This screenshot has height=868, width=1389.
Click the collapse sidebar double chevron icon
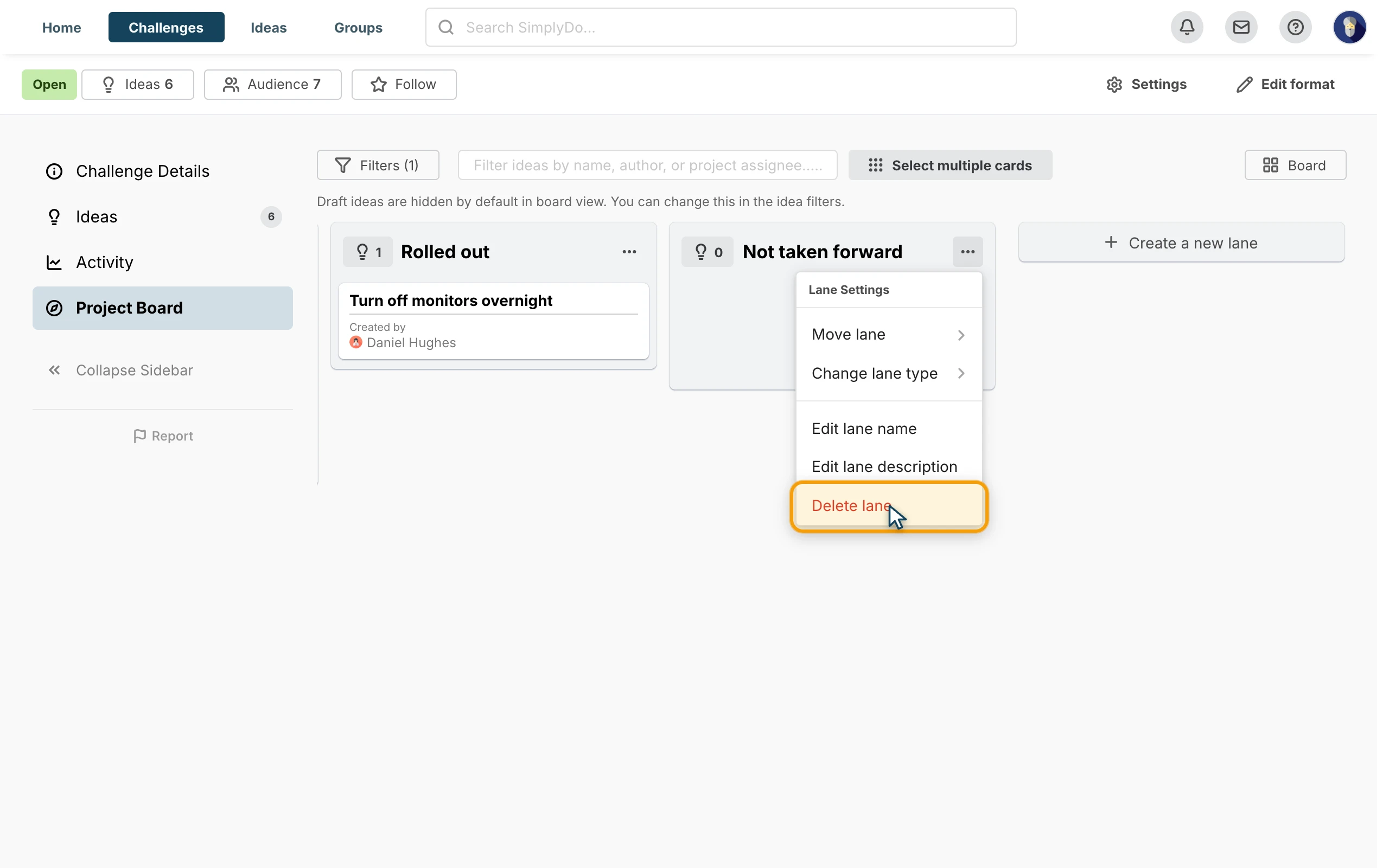coord(54,371)
